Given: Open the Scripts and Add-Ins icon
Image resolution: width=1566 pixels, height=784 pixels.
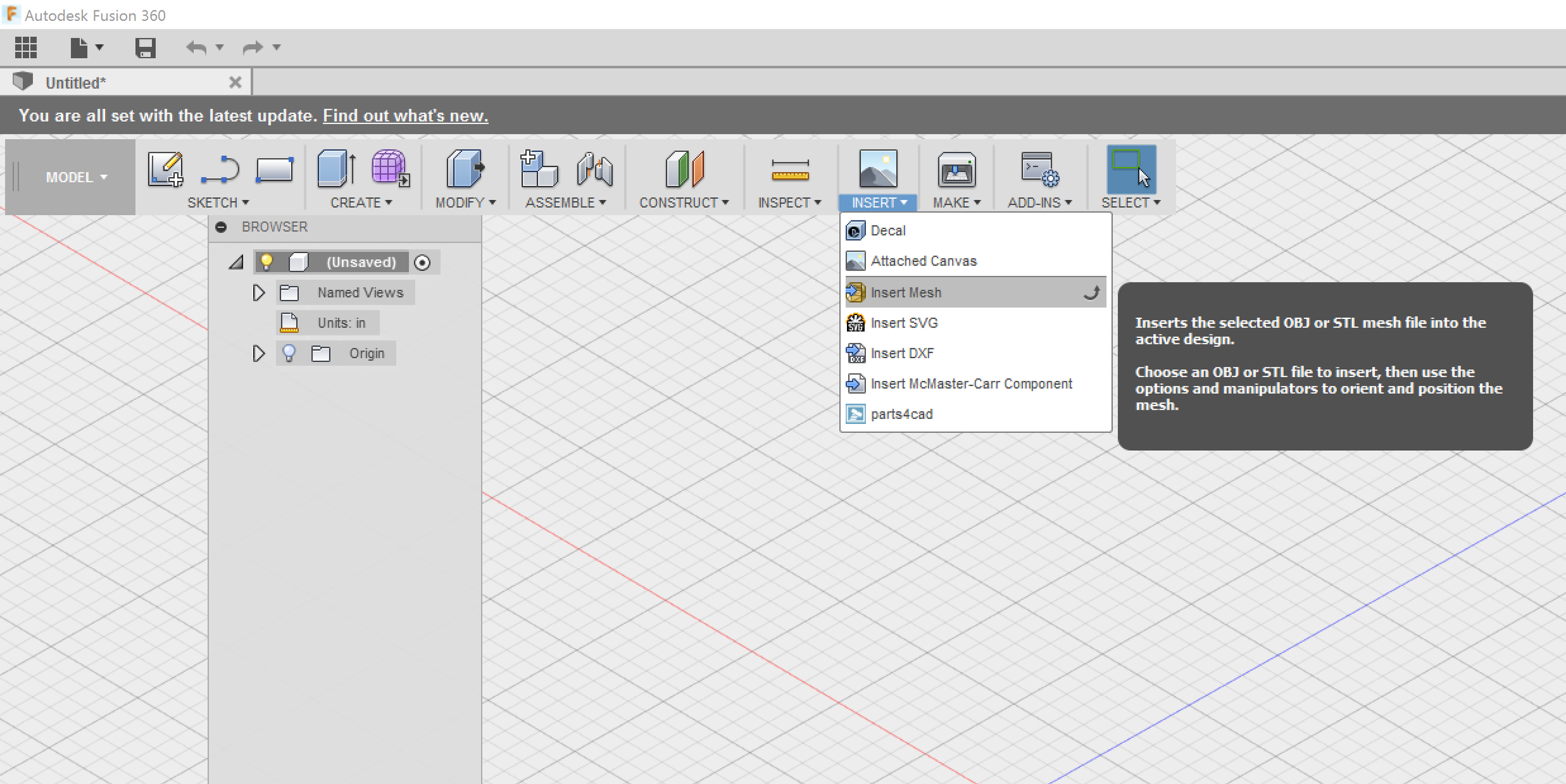Looking at the screenshot, I should click(x=1037, y=171).
